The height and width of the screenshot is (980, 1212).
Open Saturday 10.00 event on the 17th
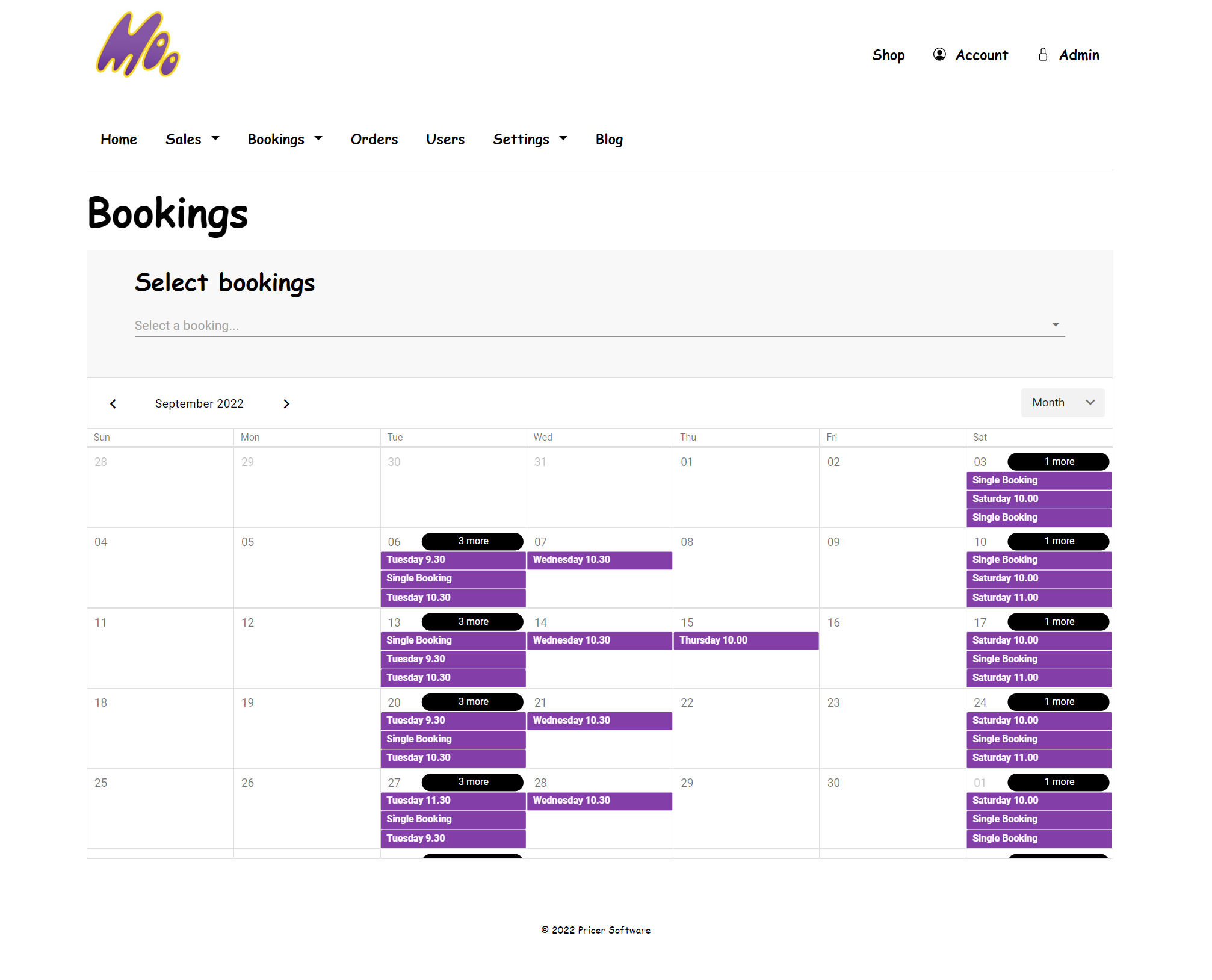tap(1039, 640)
